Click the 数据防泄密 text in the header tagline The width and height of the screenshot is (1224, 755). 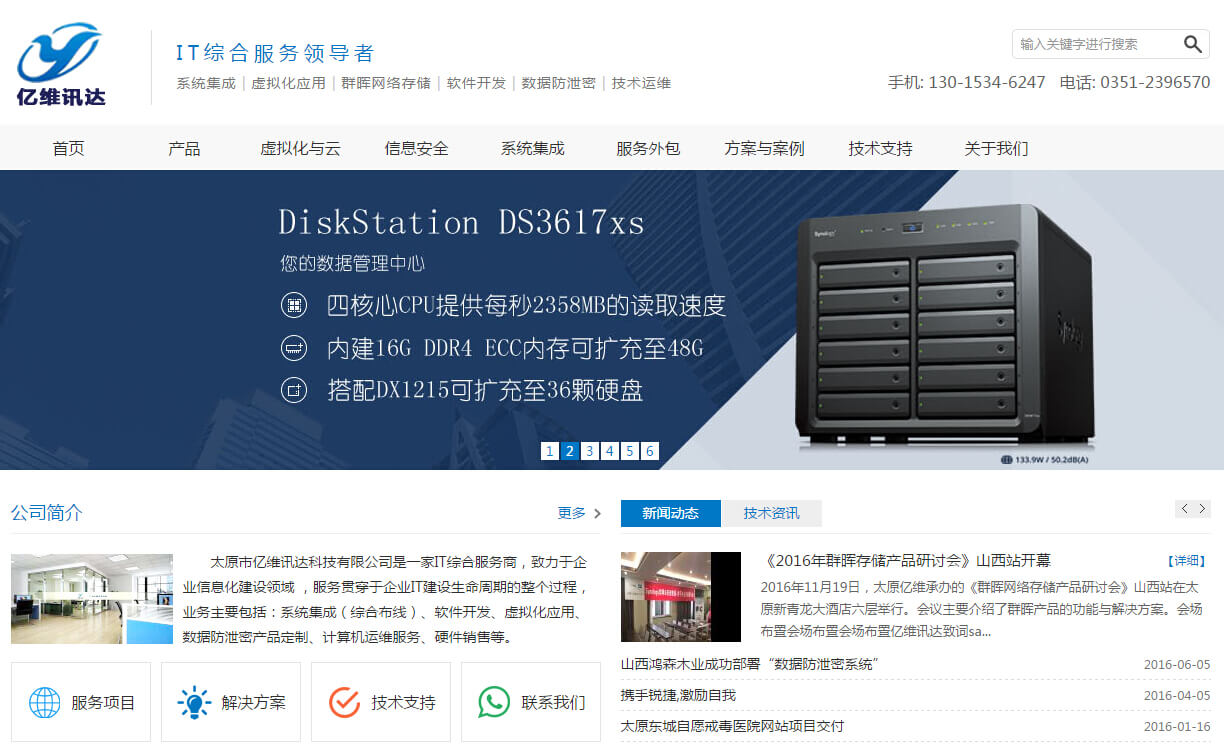click(559, 83)
